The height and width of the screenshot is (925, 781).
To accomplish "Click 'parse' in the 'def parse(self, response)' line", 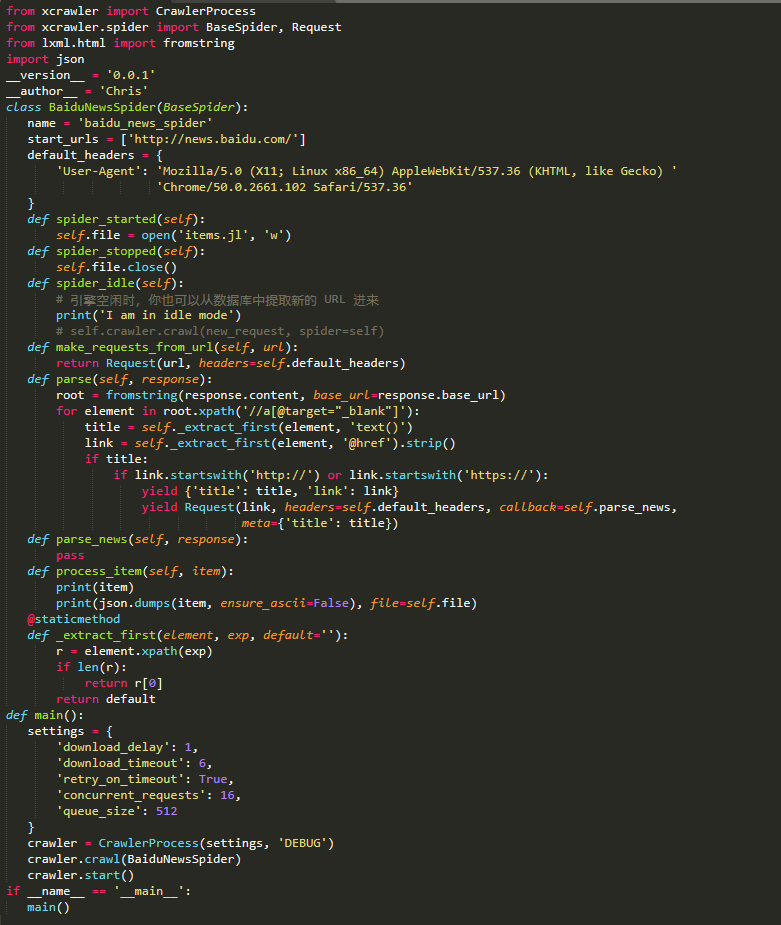I will (74, 379).
